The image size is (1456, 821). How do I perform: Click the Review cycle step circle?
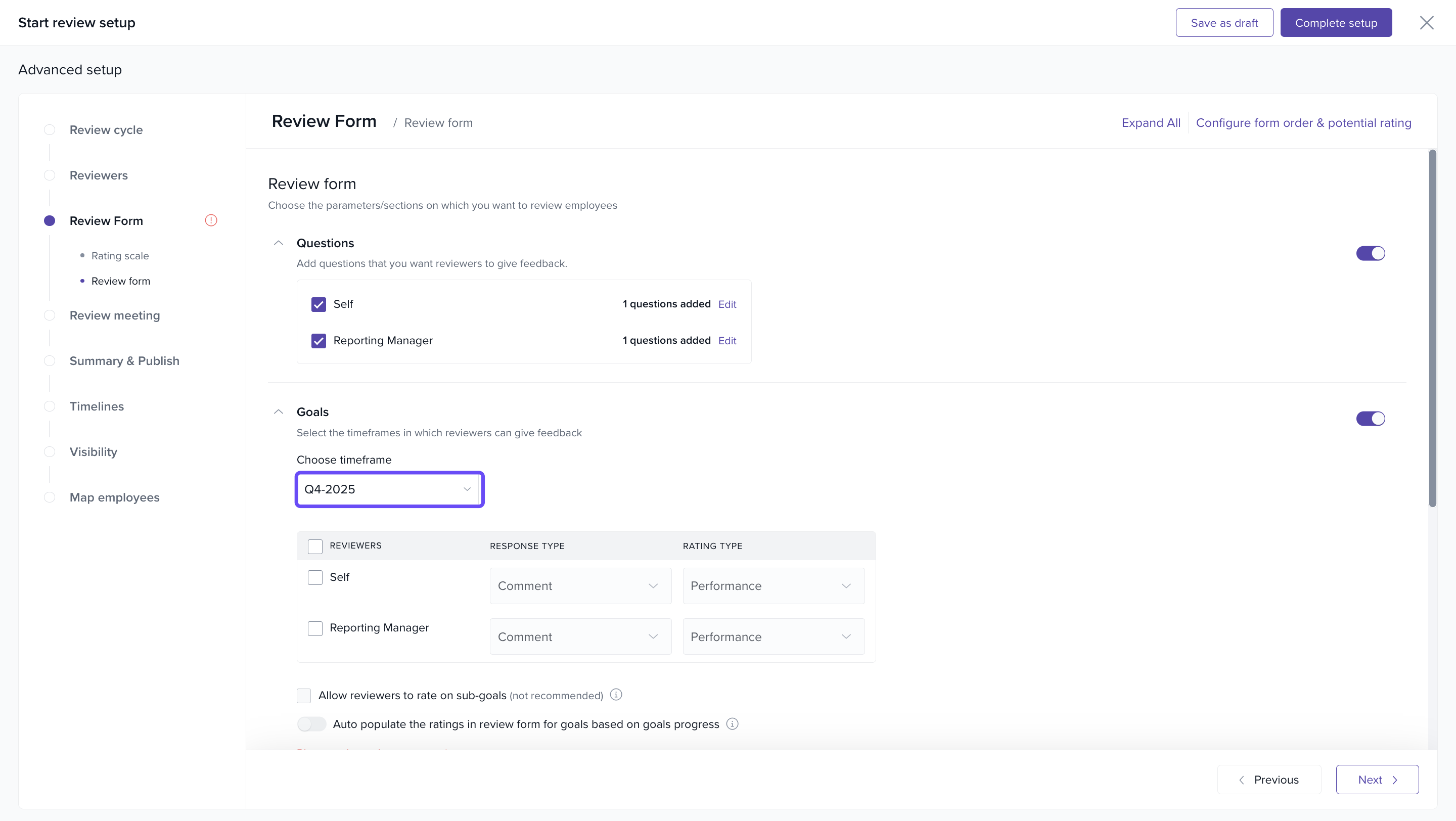click(x=50, y=130)
